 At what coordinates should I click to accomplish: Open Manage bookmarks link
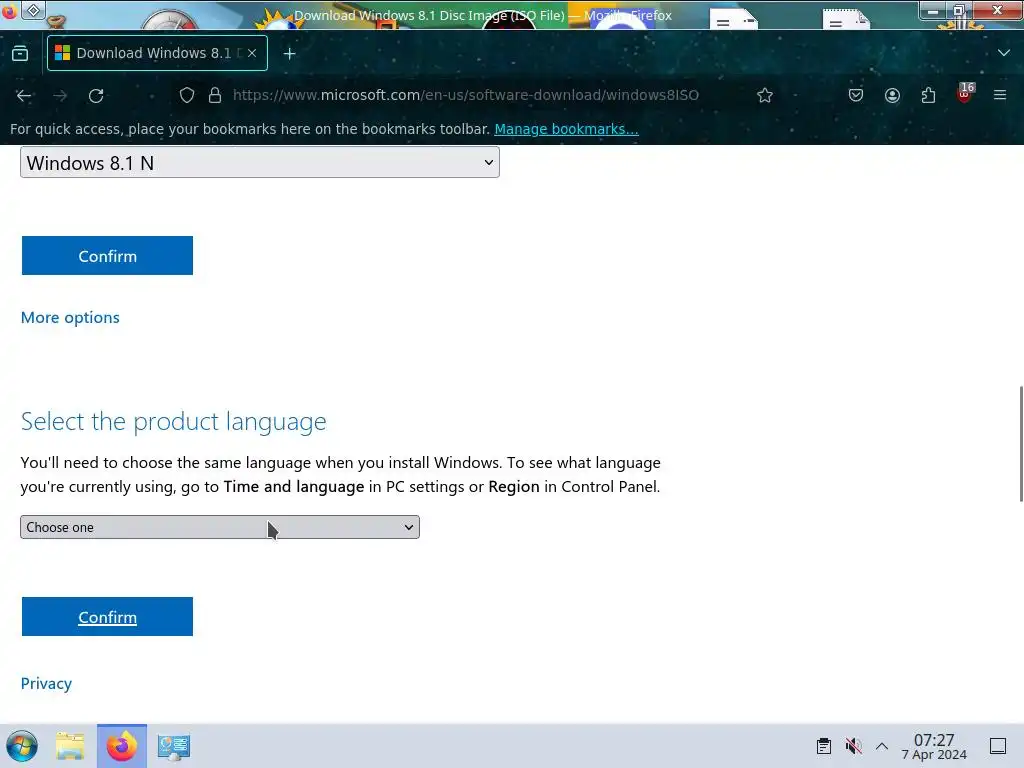point(566,129)
